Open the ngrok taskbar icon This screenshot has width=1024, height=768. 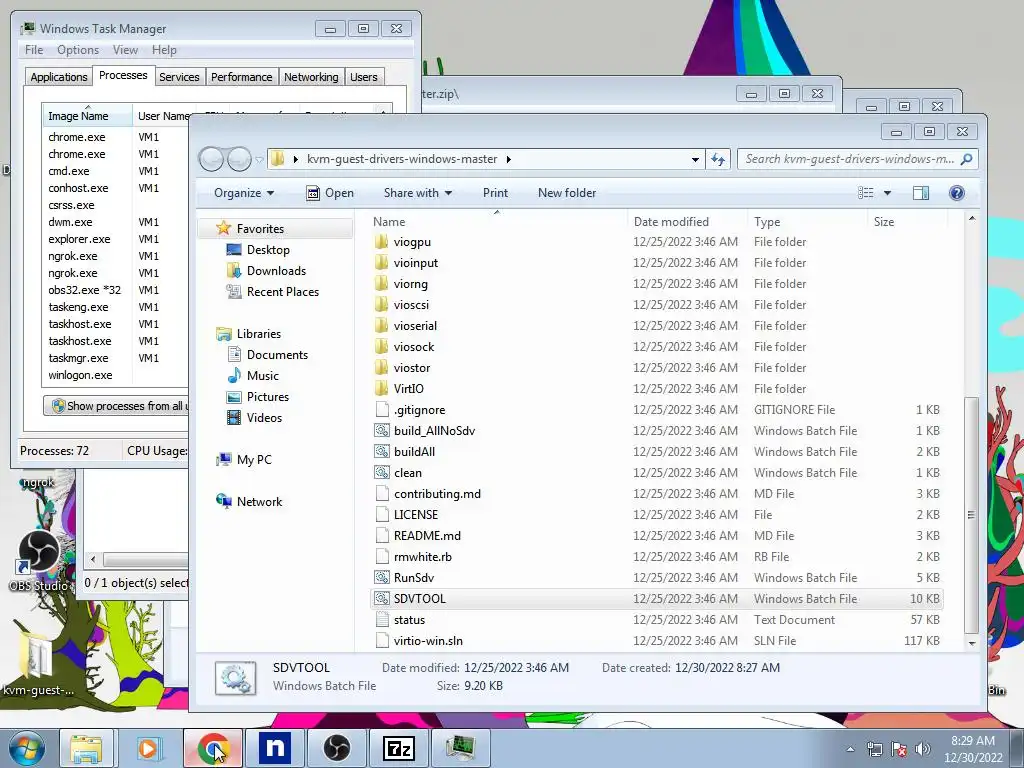tap(275, 748)
